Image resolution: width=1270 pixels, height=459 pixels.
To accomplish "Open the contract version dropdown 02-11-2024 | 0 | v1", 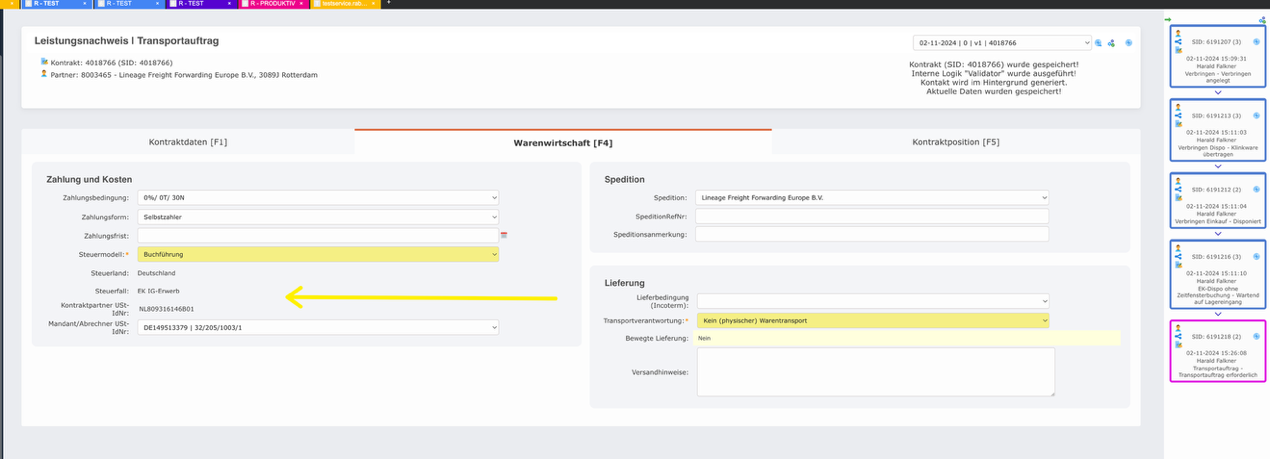I will pos(1002,43).
